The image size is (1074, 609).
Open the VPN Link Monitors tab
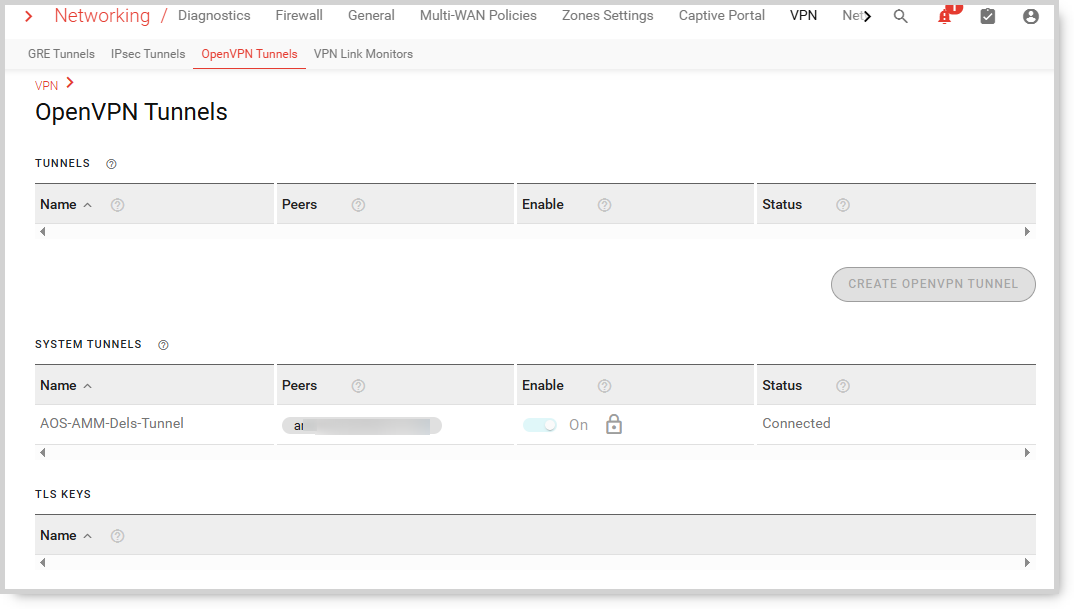[x=363, y=54]
